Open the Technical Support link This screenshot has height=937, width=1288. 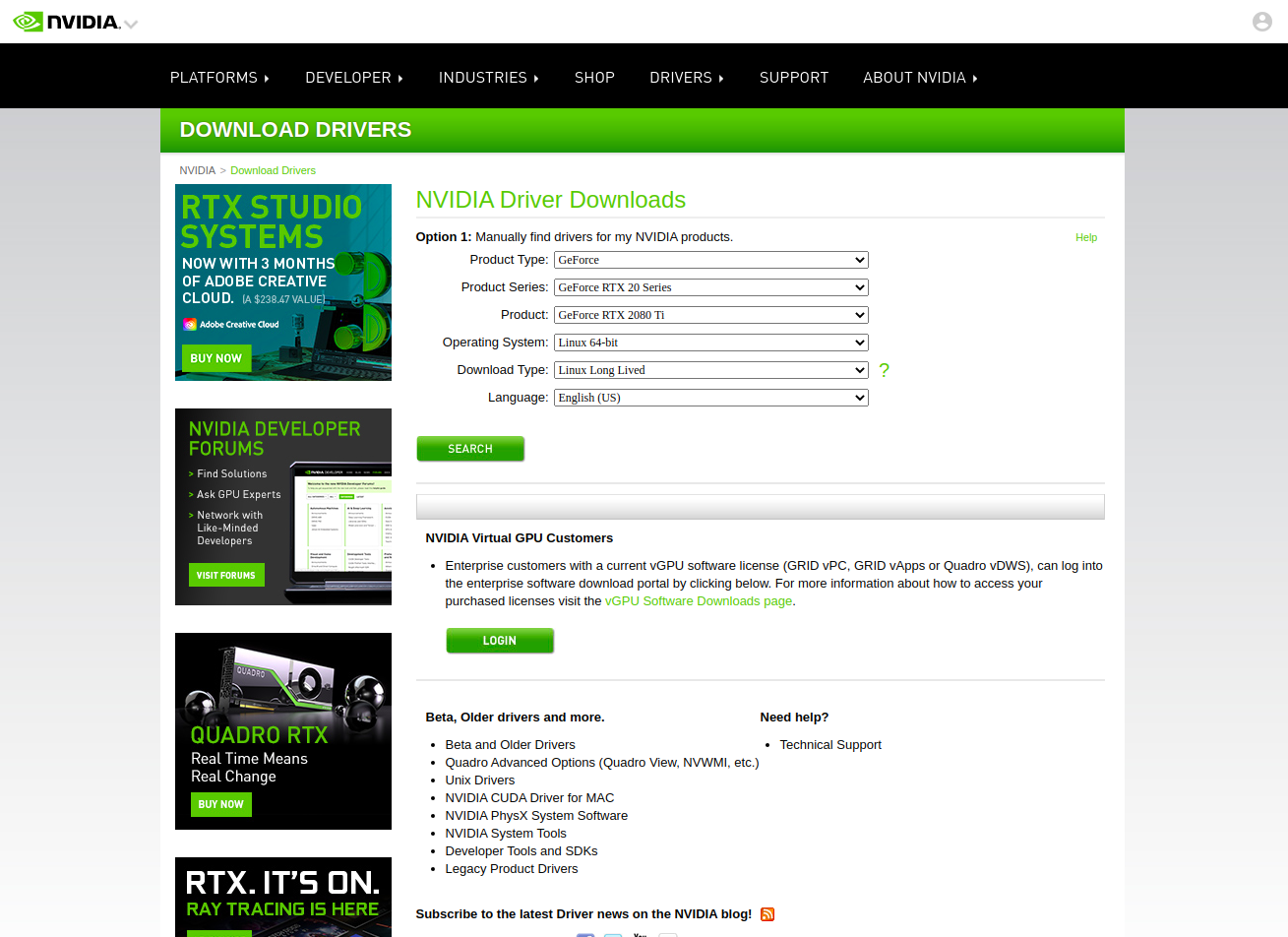(830, 745)
